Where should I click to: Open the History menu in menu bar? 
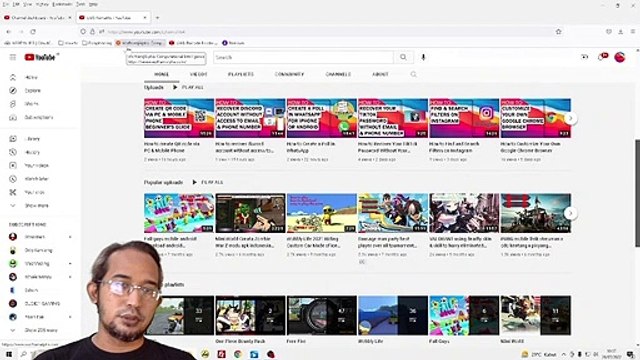tap(42, 4)
